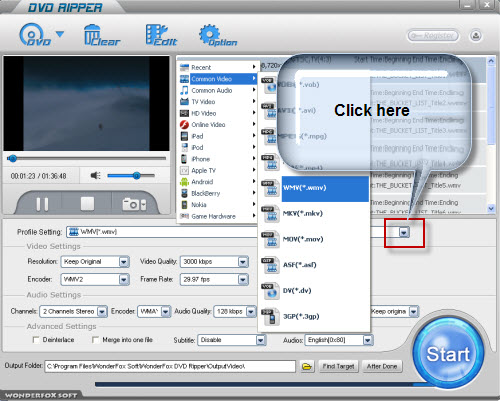Open the Channels dropdown
Screen dimensions: 500x401
pos(102,312)
